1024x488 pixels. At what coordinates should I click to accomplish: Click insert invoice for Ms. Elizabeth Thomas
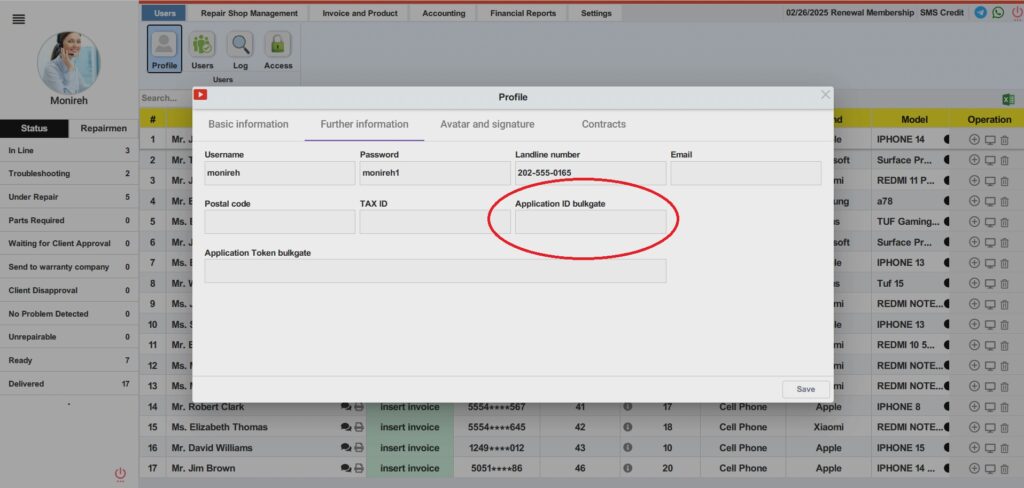(x=410, y=427)
